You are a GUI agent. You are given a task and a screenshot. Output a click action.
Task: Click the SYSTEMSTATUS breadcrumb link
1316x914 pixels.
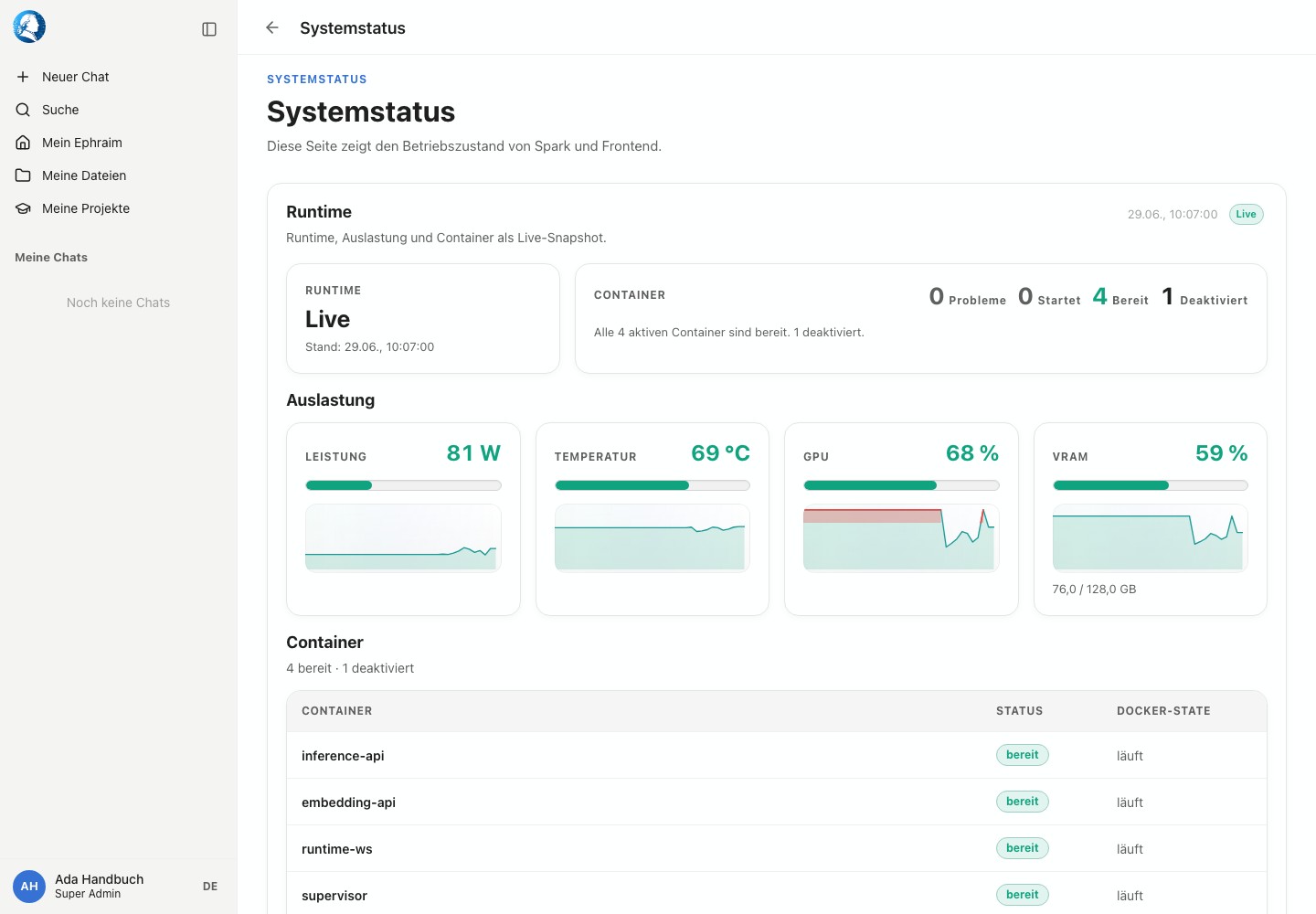point(317,80)
